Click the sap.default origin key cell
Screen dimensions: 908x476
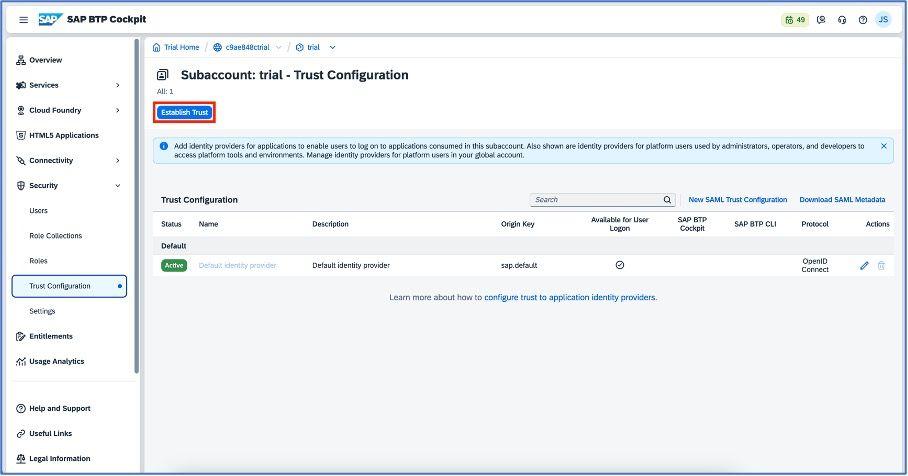(519, 266)
